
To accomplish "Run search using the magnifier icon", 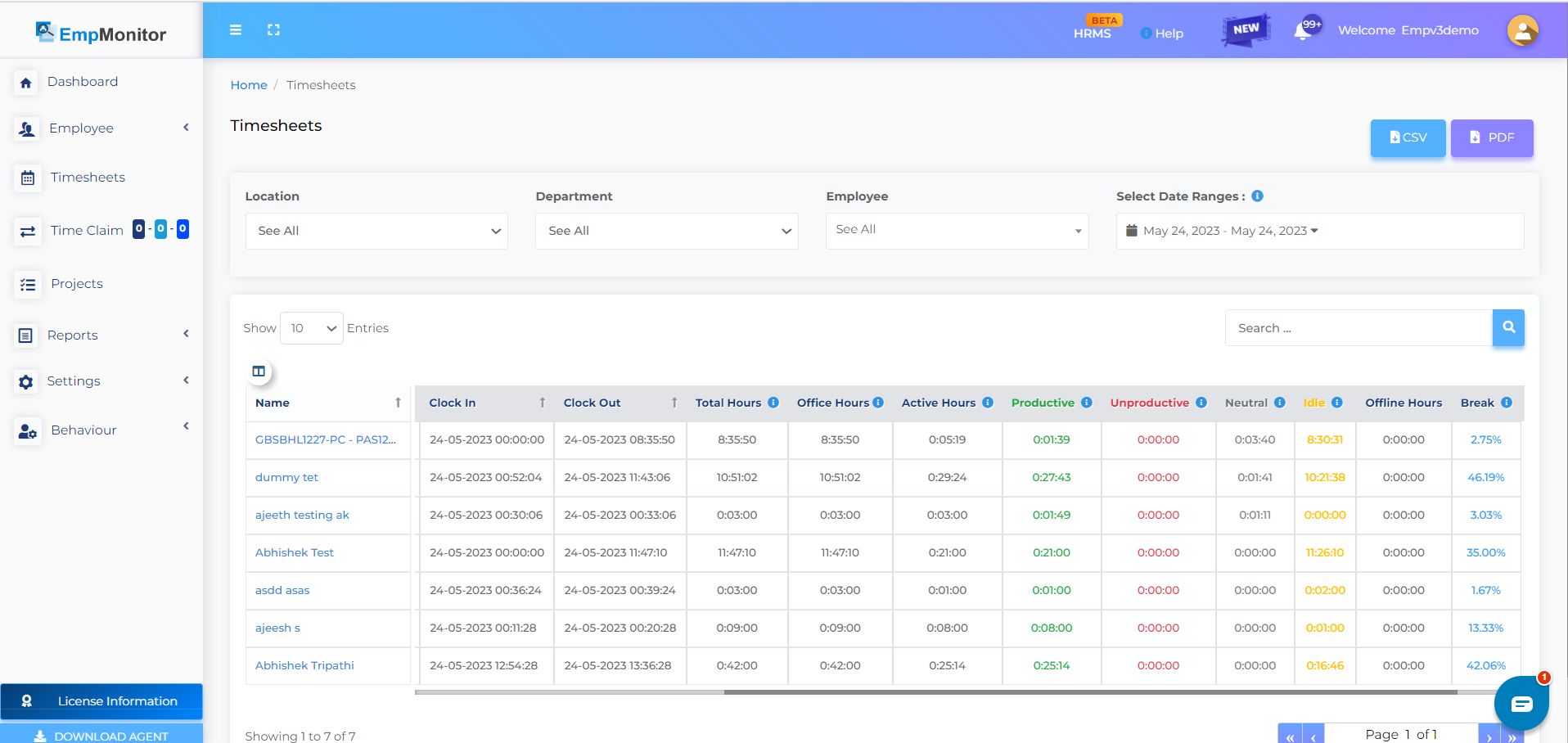I will (x=1508, y=327).
